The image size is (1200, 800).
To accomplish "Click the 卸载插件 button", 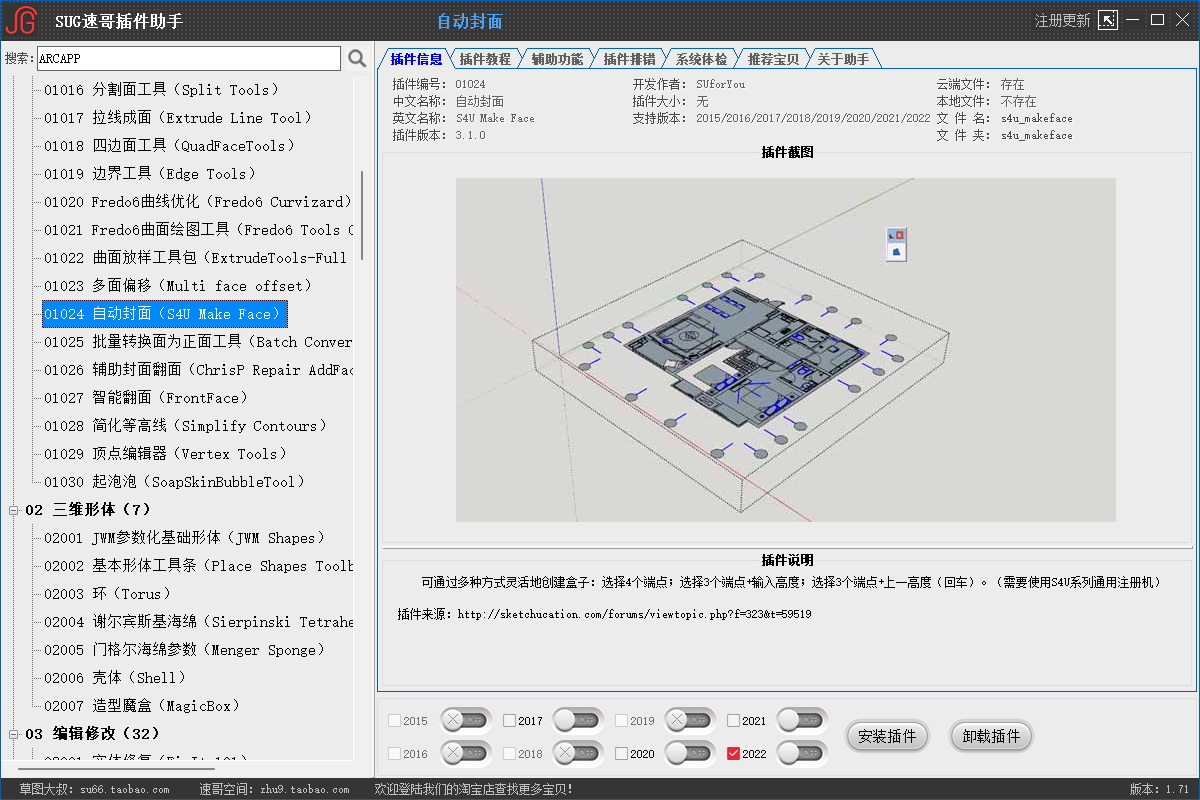I will (x=991, y=737).
